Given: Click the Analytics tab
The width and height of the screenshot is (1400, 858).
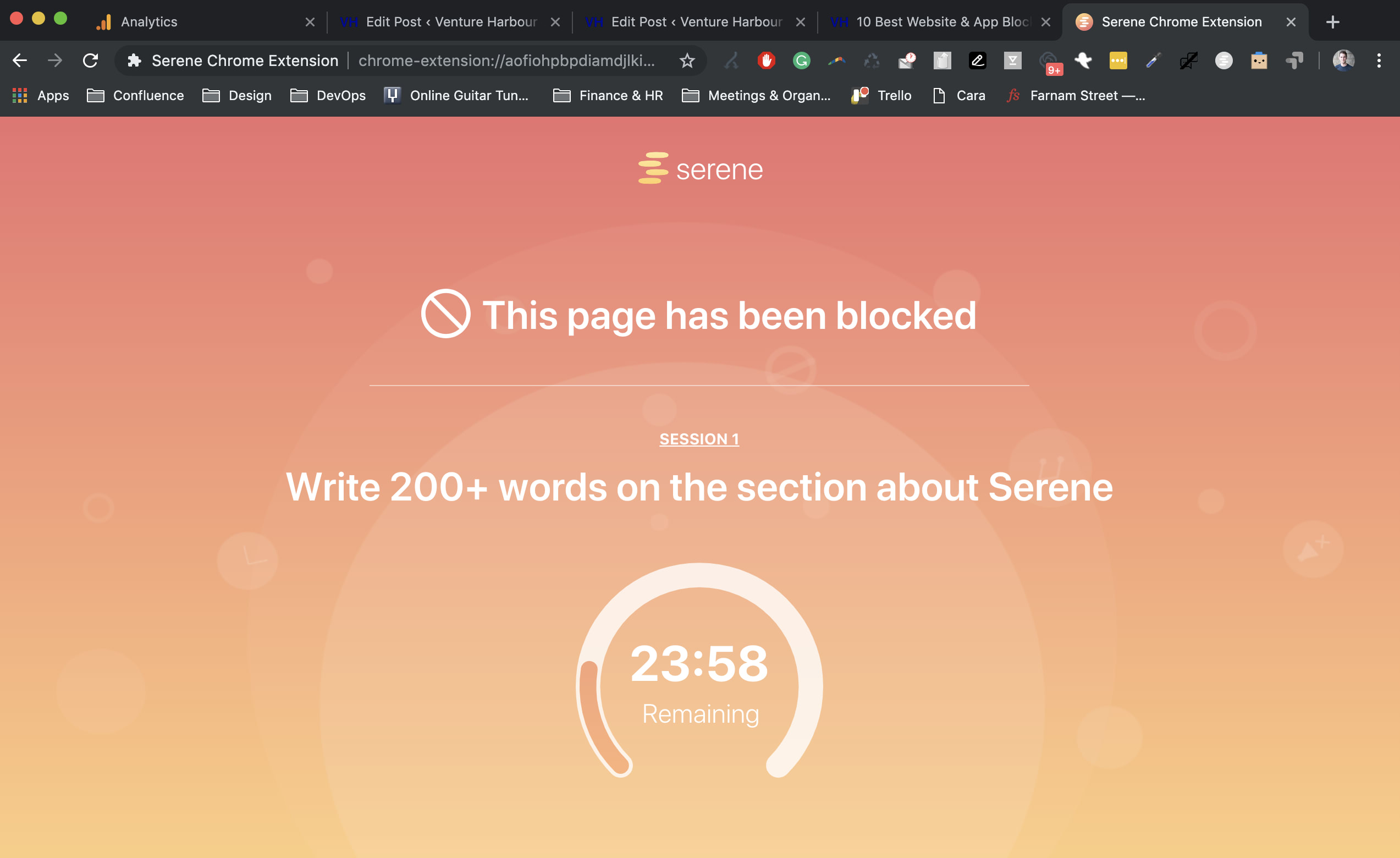Looking at the screenshot, I should tap(199, 20).
